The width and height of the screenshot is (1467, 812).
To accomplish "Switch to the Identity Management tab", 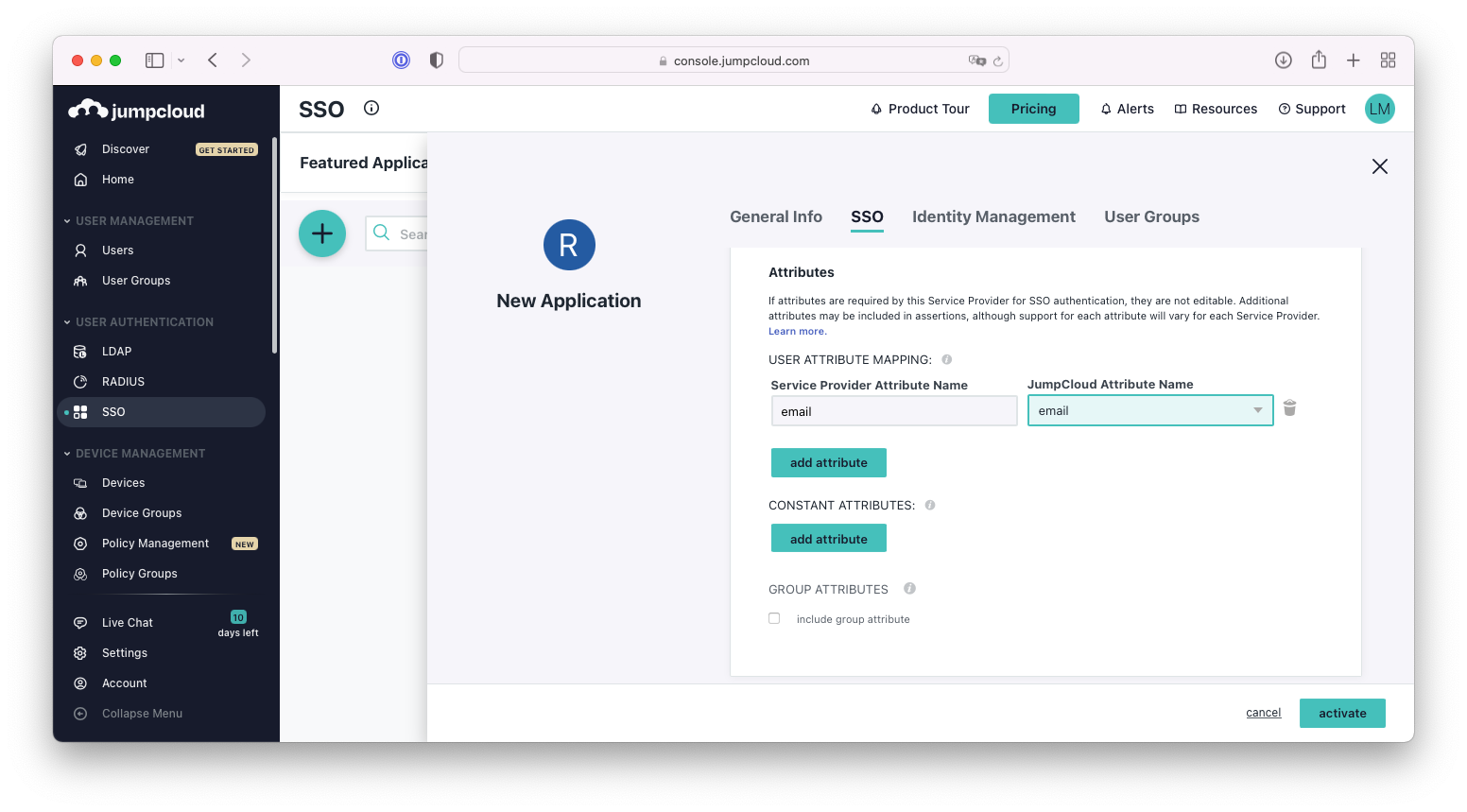I will pyautogui.click(x=993, y=216).
